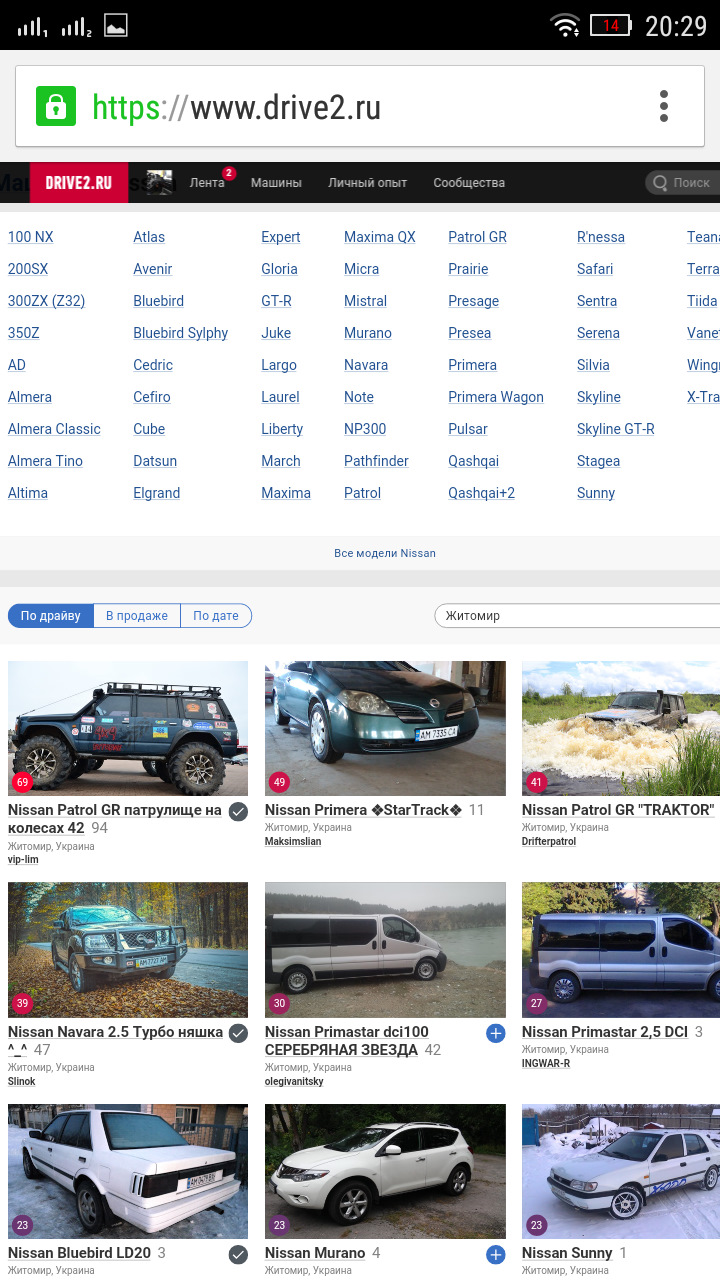720x1280 pixels.
Task: Open the Sunny model link
Action: click(596, 493)
